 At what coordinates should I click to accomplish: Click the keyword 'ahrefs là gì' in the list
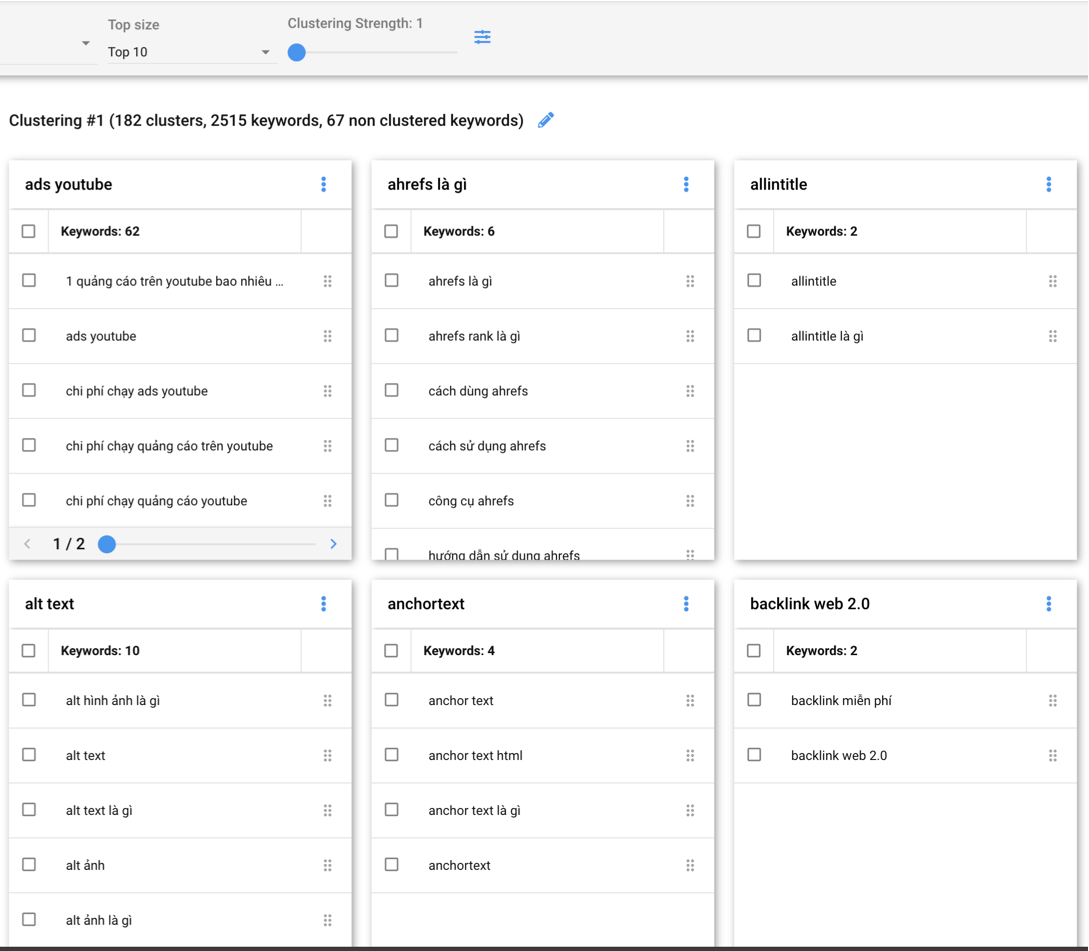pos(460,281)
